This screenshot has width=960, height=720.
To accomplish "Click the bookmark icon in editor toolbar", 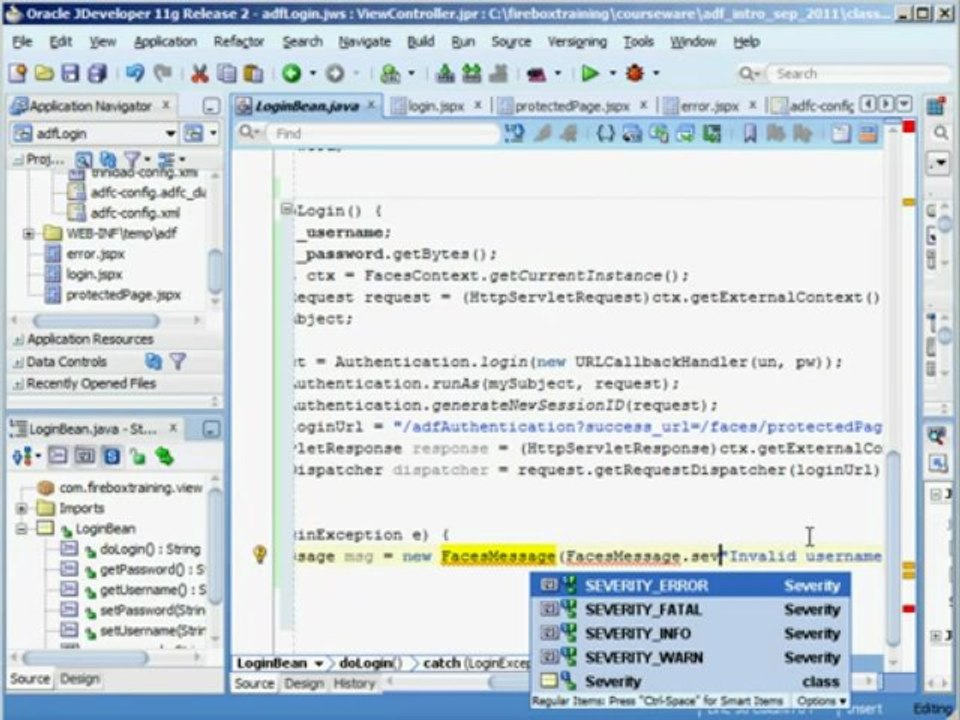I will click(x=750, y=133).
